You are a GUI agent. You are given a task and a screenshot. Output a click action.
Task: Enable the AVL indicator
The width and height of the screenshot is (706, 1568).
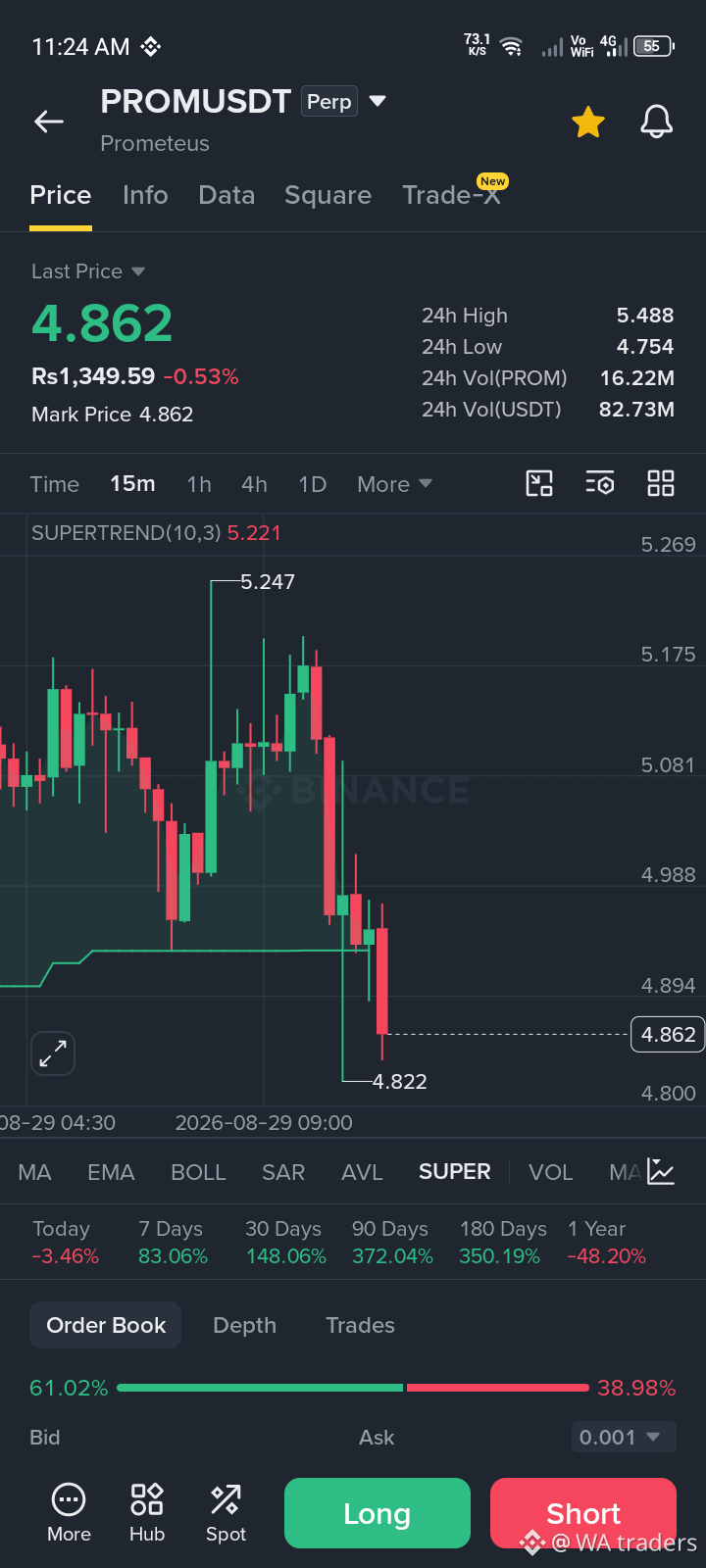pos(362,1172)
